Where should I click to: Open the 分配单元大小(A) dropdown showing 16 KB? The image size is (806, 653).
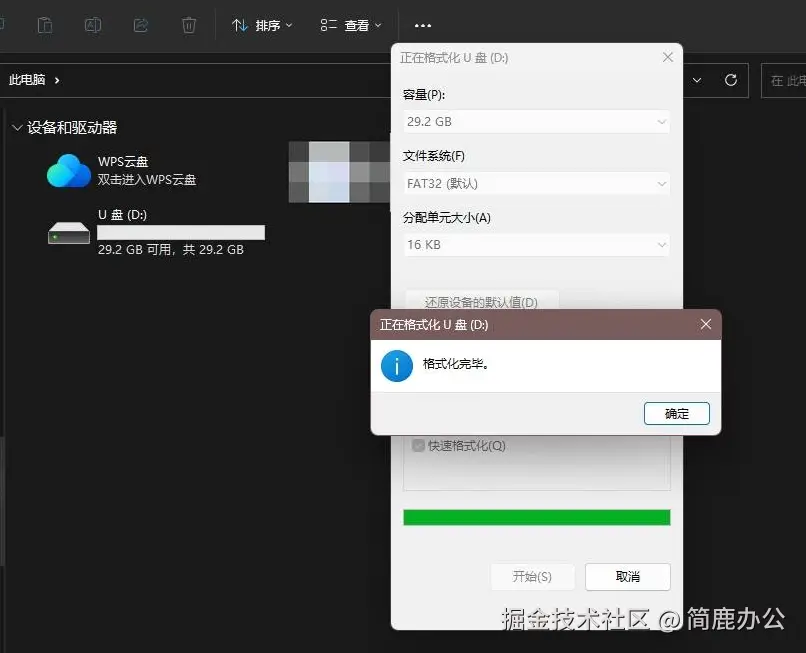point(536,244)
